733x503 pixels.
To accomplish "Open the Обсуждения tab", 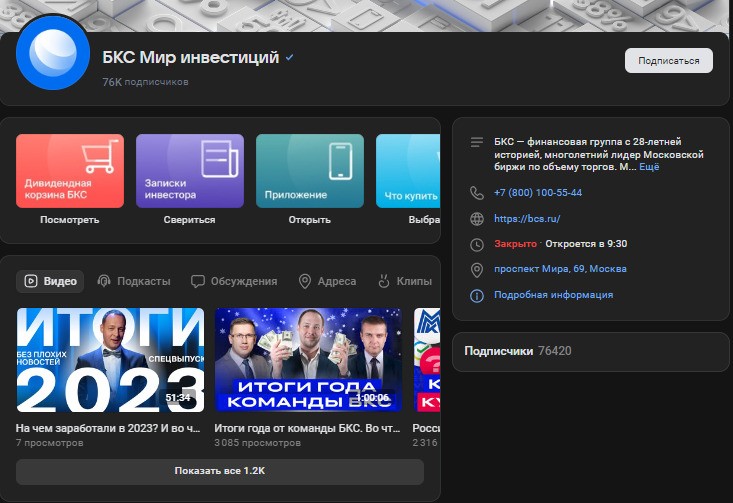I will pos(234,281).
